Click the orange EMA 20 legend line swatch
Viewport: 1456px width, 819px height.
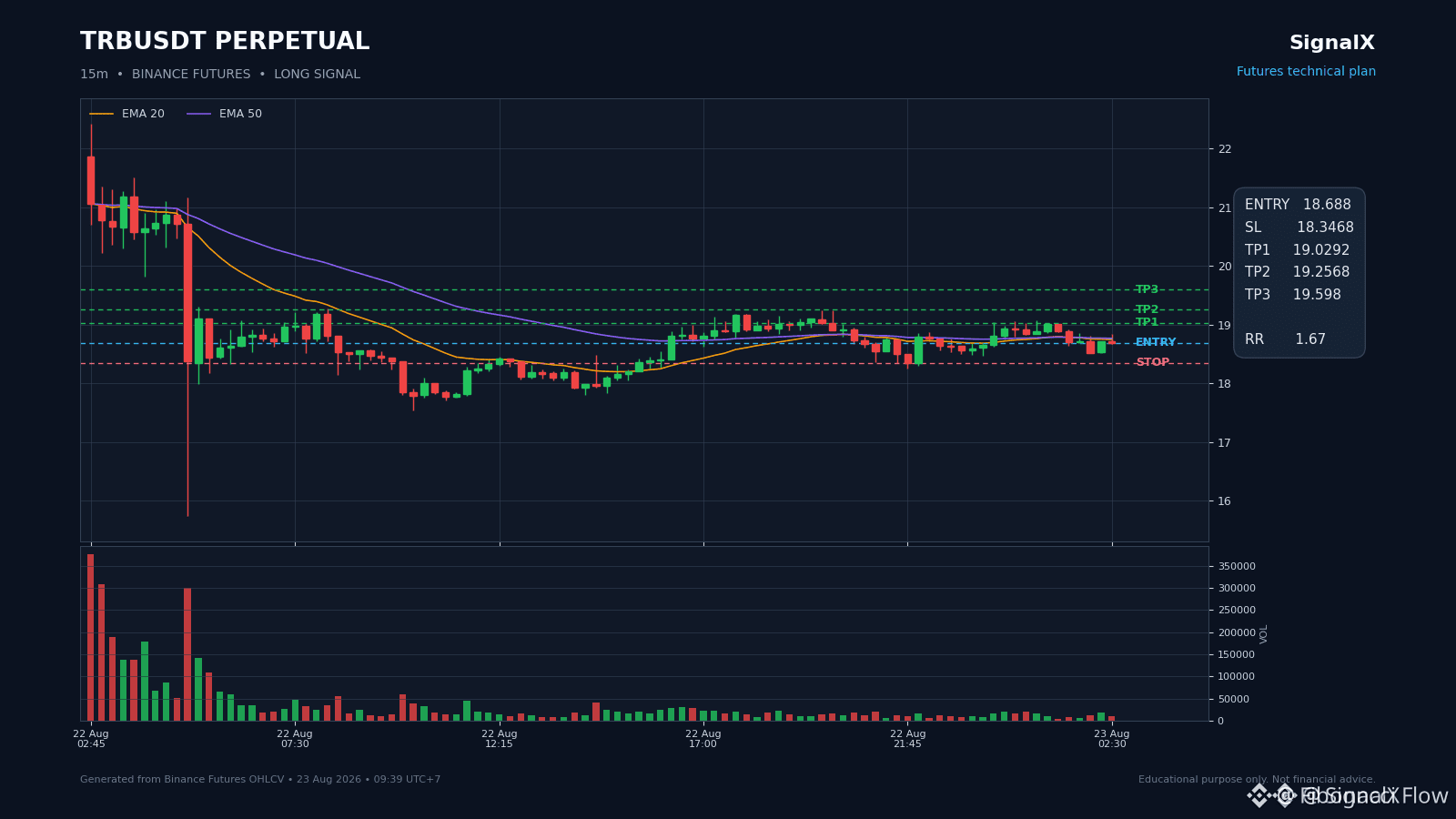point(102,114)
